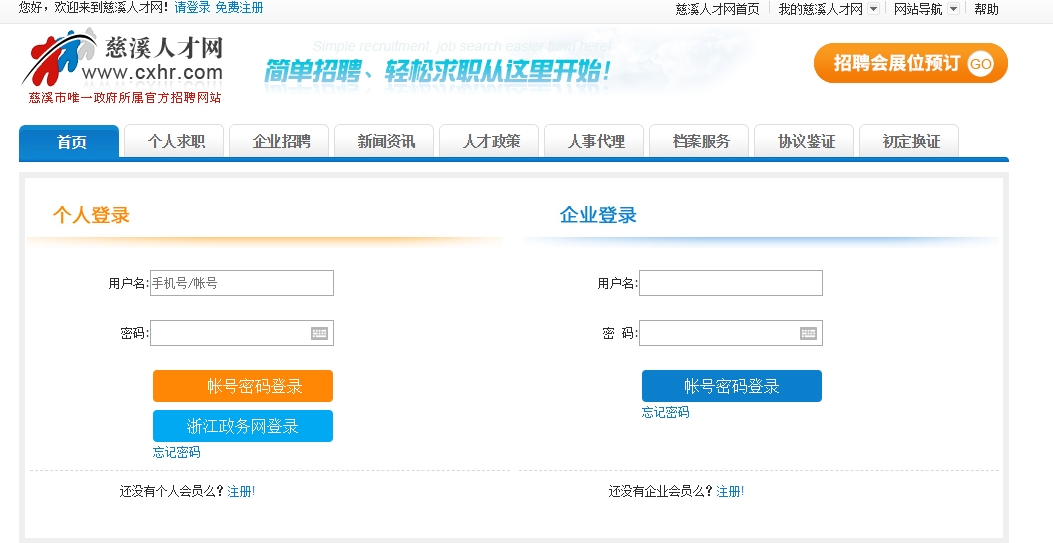Select the 首页 tab
Image resolution: width=1053 pixels, height=543 pixels.
(69, 142)
